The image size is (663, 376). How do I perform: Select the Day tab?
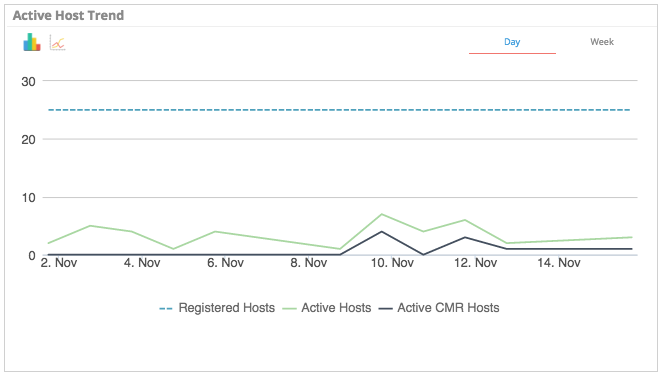512,42
